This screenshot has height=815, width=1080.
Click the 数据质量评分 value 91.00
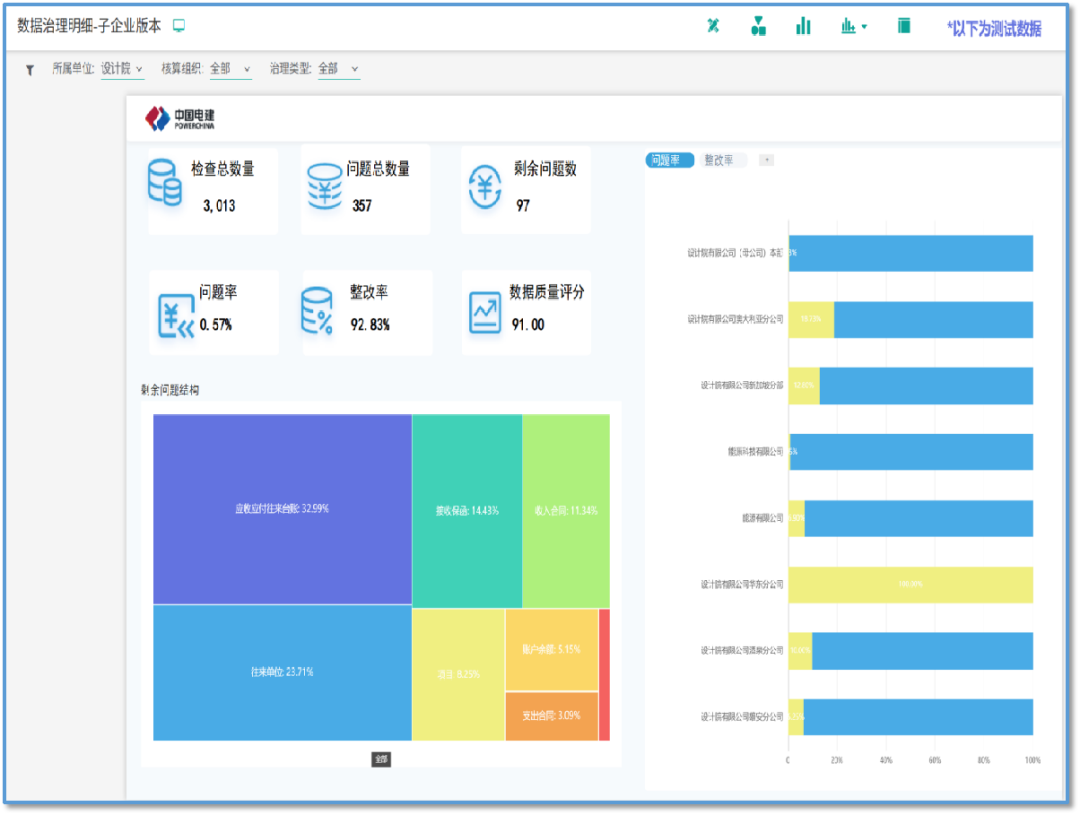point(528,324)
